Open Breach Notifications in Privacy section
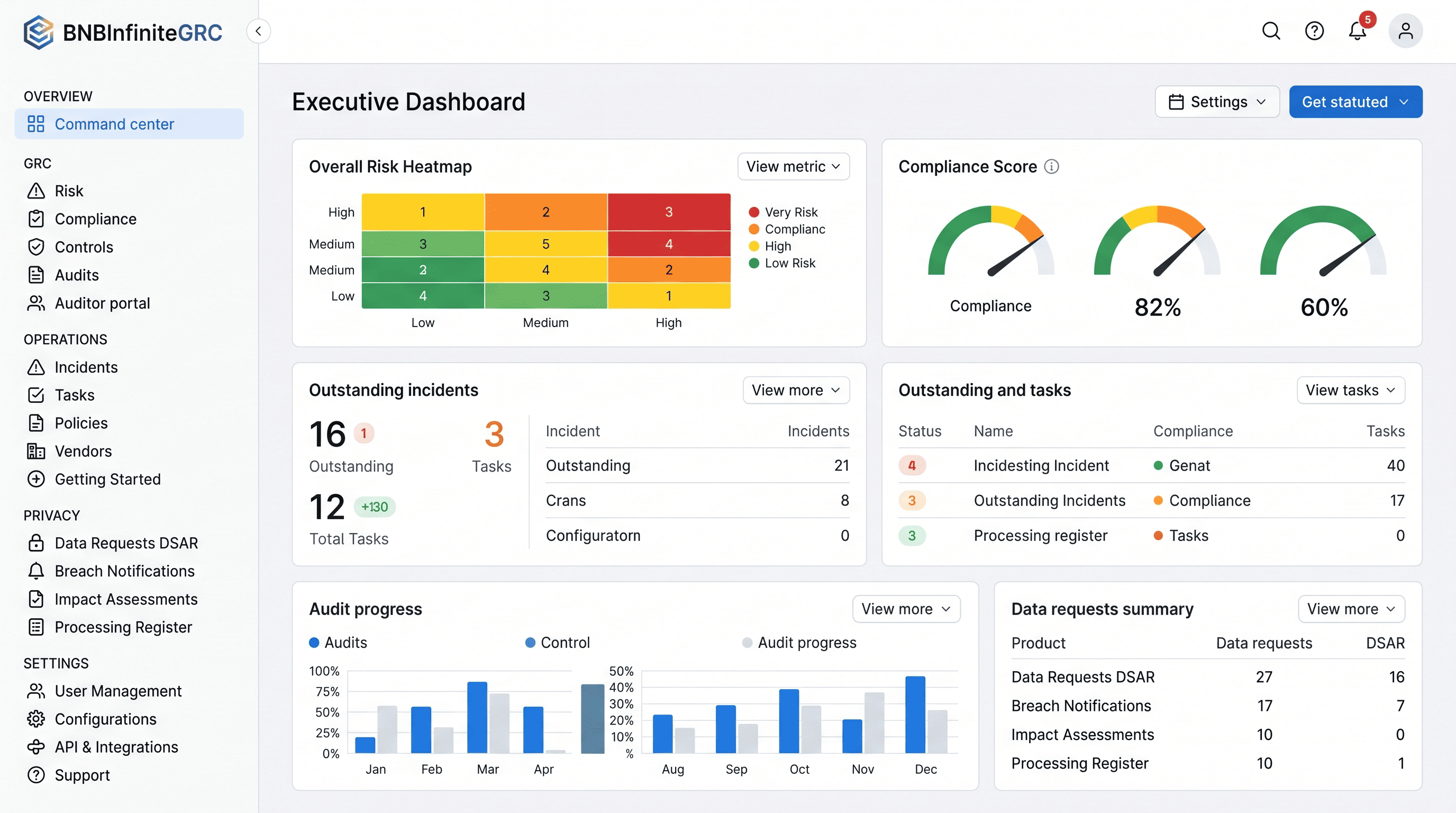1456x813 pixels. pyautogui.click(x=124, y=571)
